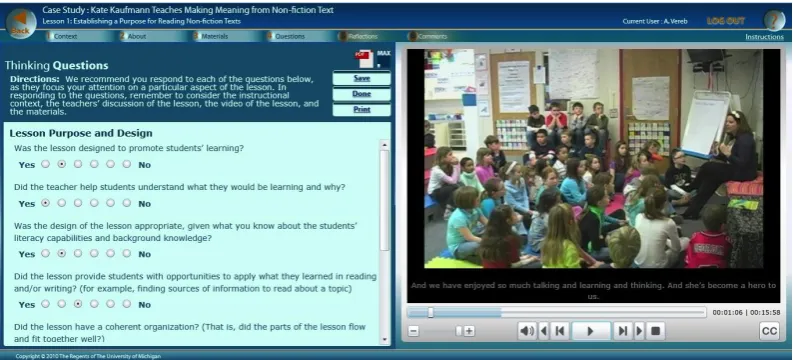This screenshot has height=360, width=793.
Task: Select the radio nearest No for 'learning and why'
Action: 126,203
